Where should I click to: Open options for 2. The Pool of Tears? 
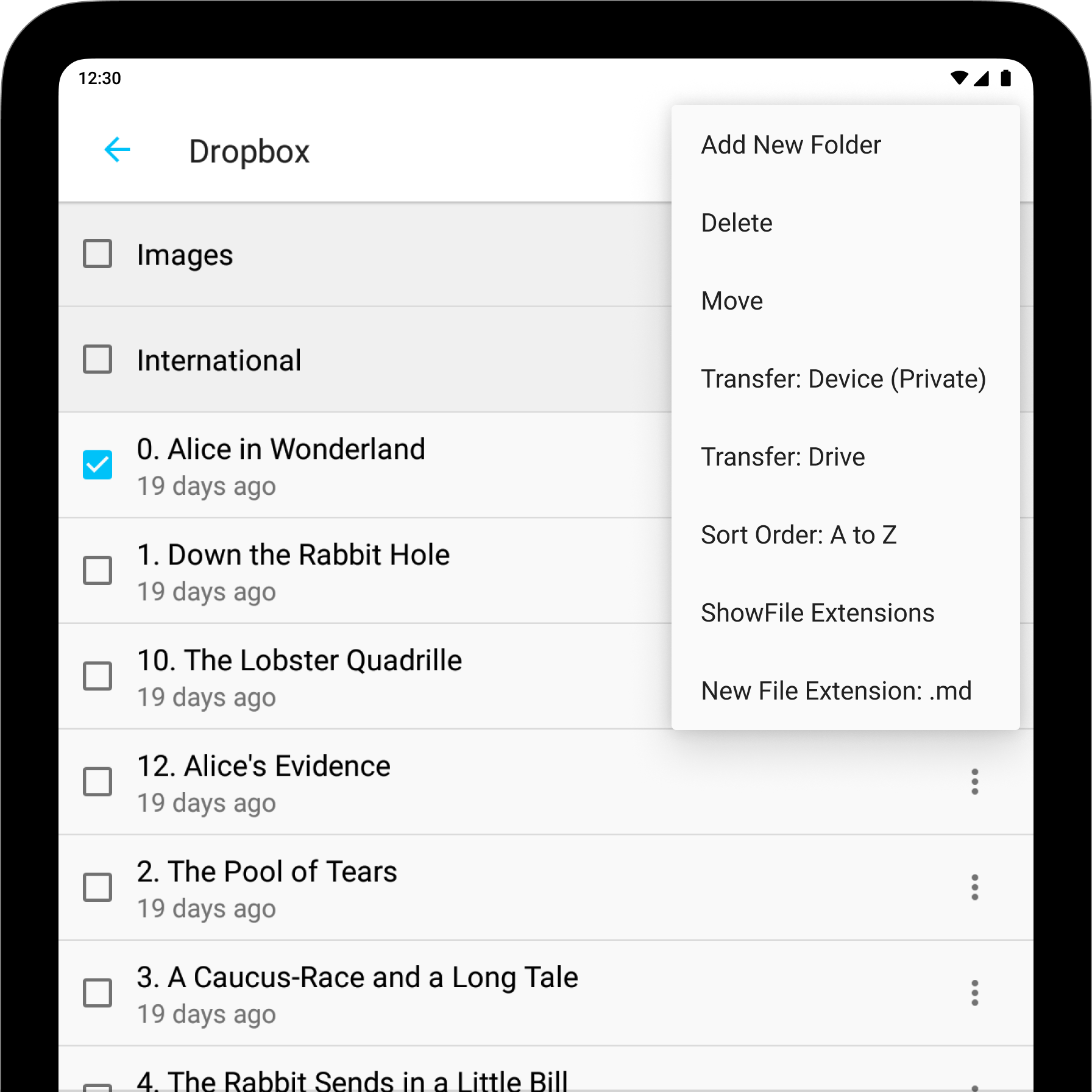(974, 887)
